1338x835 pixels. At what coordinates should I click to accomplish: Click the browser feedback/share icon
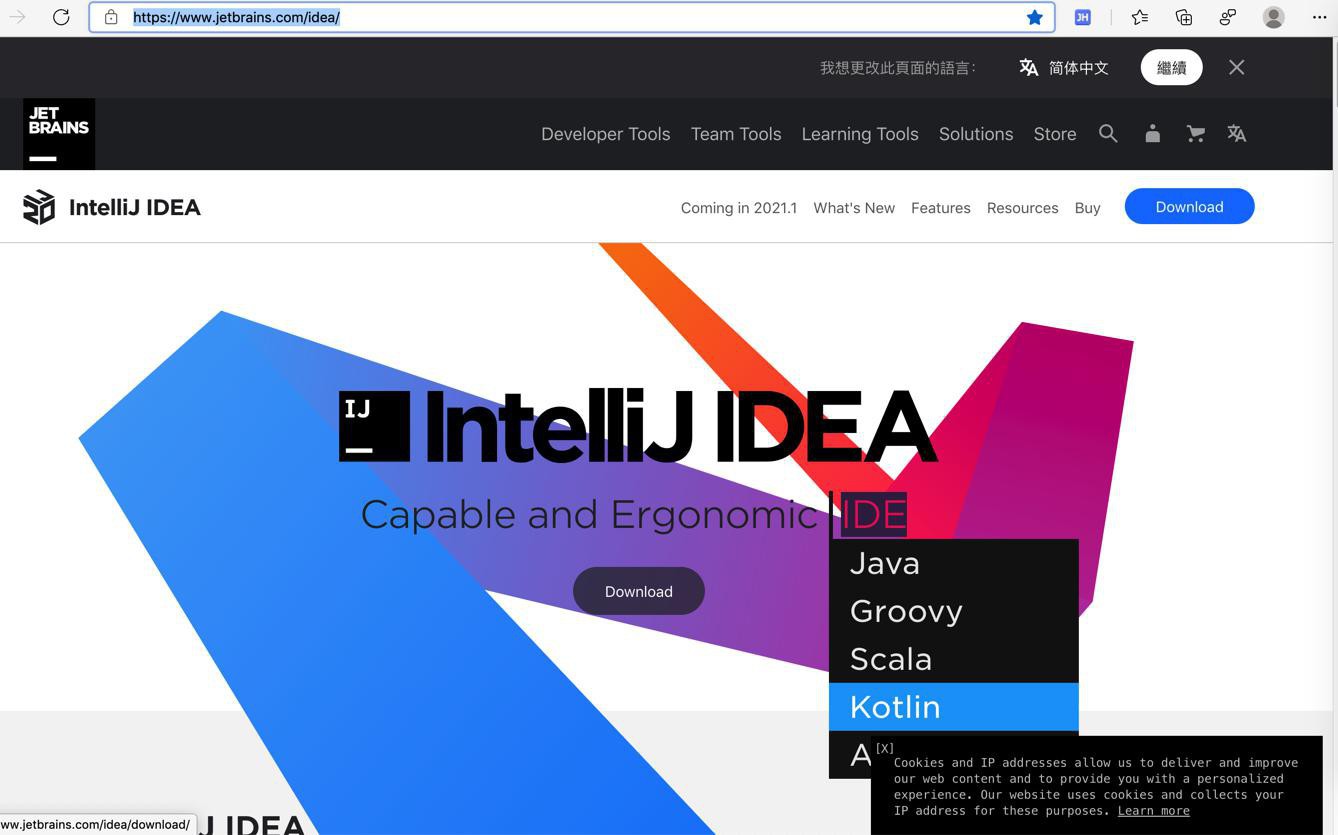pyautogui.click(x=1228, y=17)
